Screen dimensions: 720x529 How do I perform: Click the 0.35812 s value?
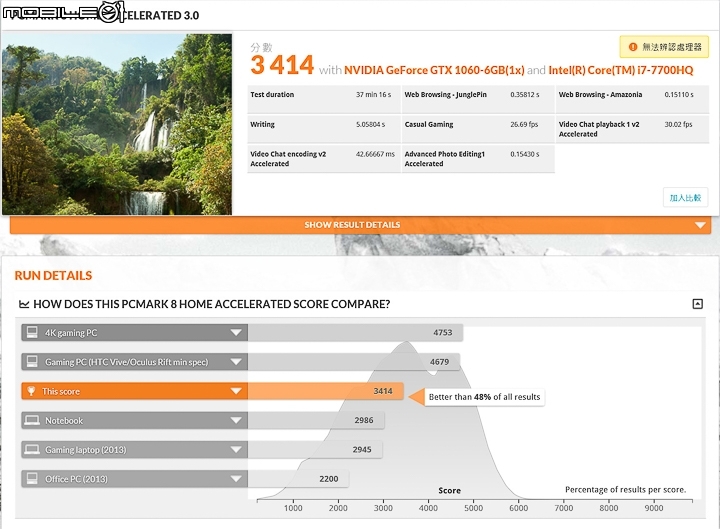(x=525, y=95)
